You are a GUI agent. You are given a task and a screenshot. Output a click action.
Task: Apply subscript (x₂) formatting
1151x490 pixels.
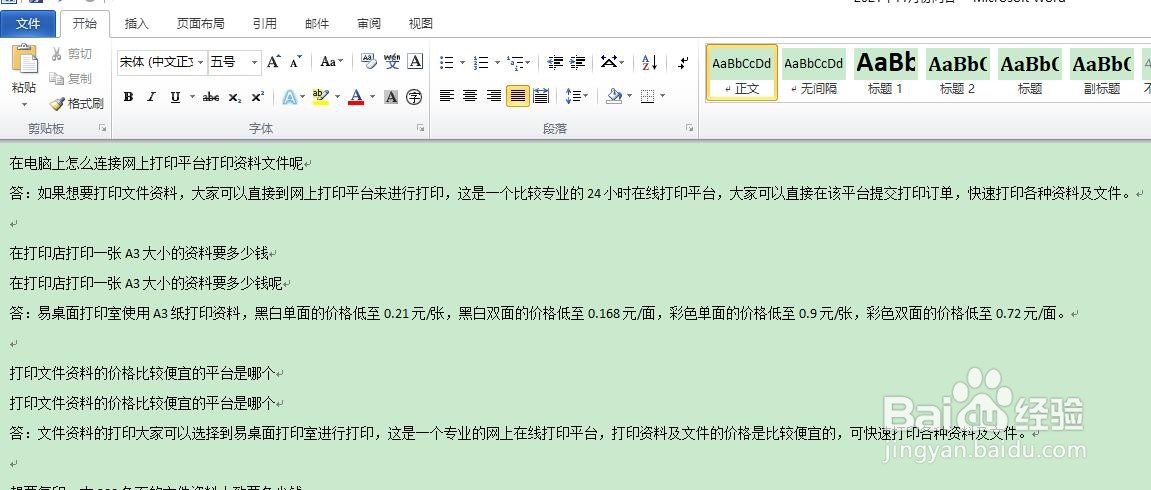click(234, 97)
